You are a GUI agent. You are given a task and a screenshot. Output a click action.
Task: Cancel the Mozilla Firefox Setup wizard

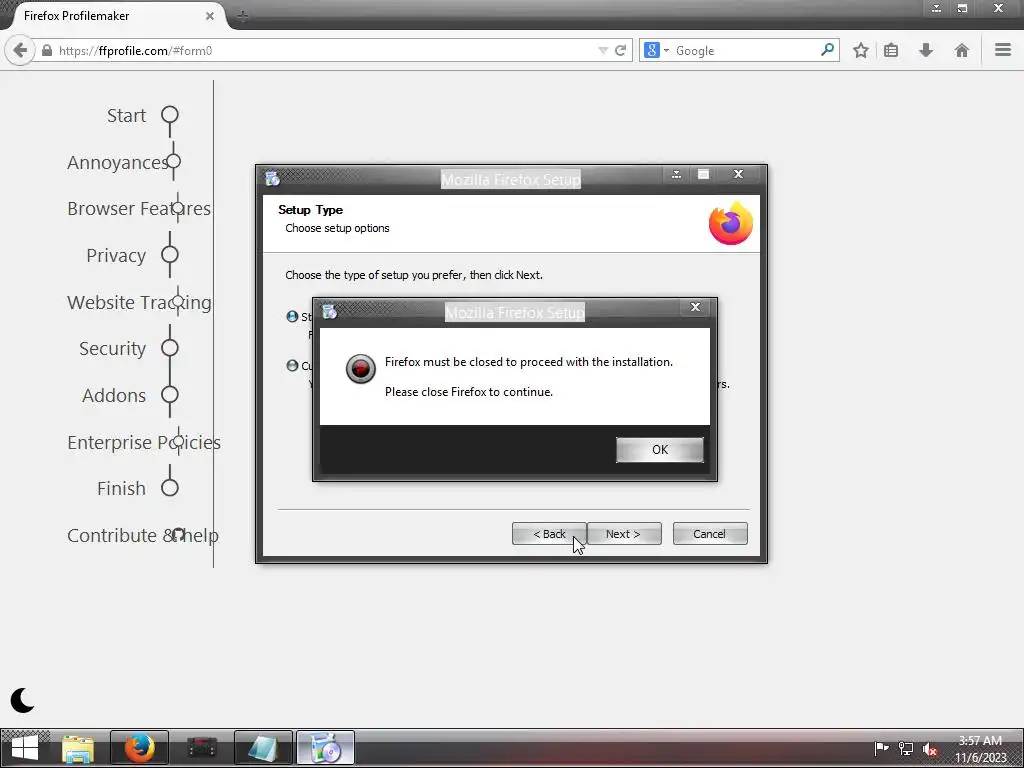(x=710, y=534)
